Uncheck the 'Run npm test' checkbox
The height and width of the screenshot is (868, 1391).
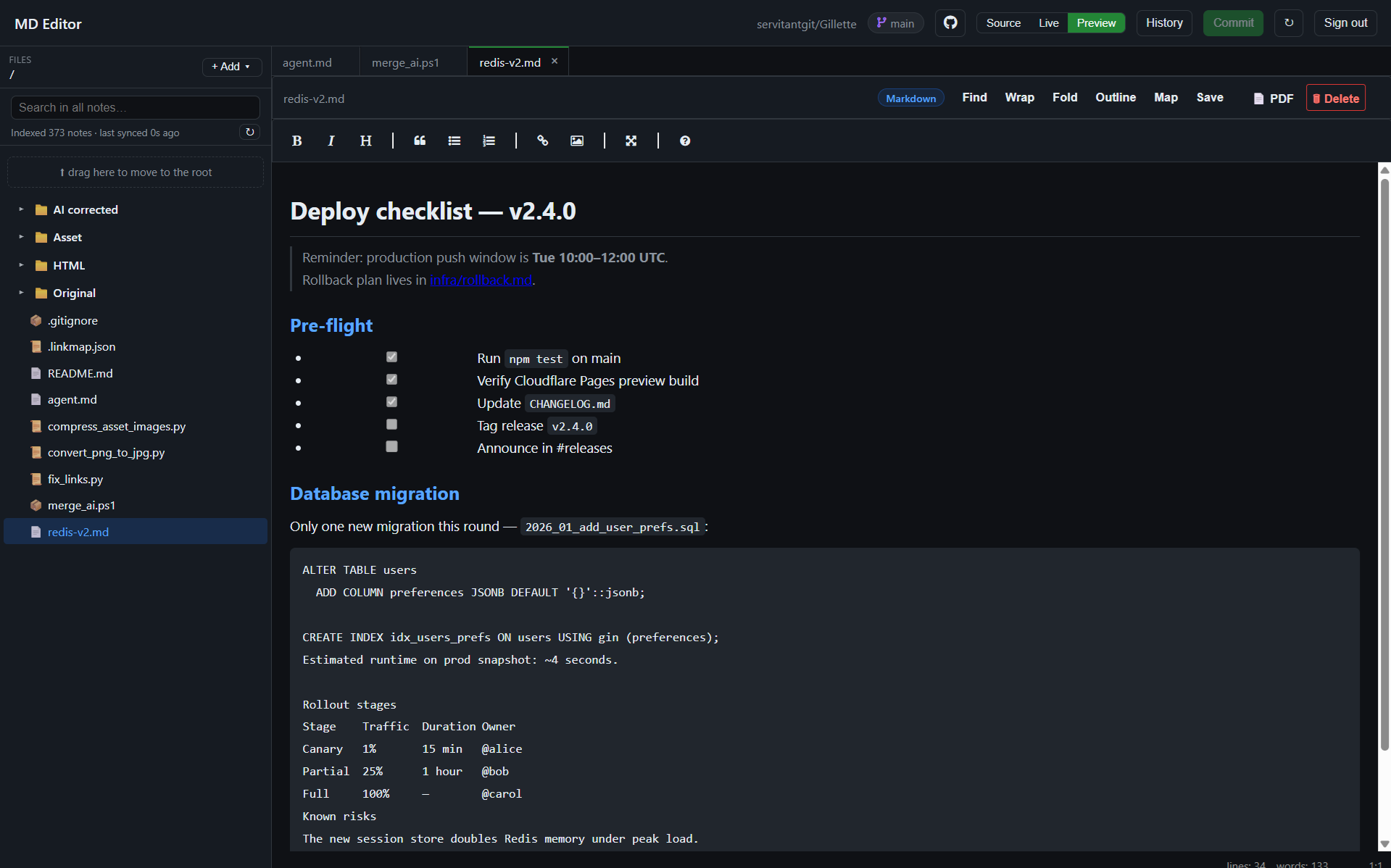[391, 356]
